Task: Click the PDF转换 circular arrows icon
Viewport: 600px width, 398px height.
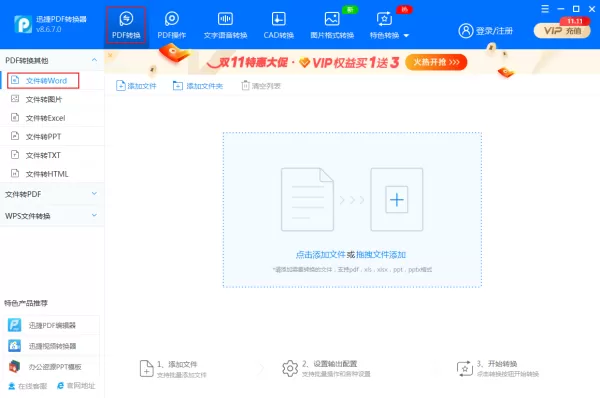Action: [126, 18]
